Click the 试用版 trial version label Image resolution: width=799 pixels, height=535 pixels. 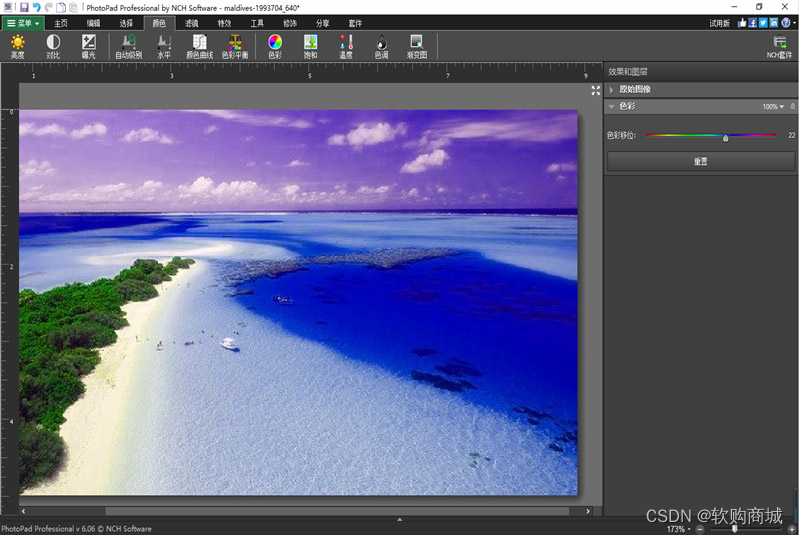720,23
